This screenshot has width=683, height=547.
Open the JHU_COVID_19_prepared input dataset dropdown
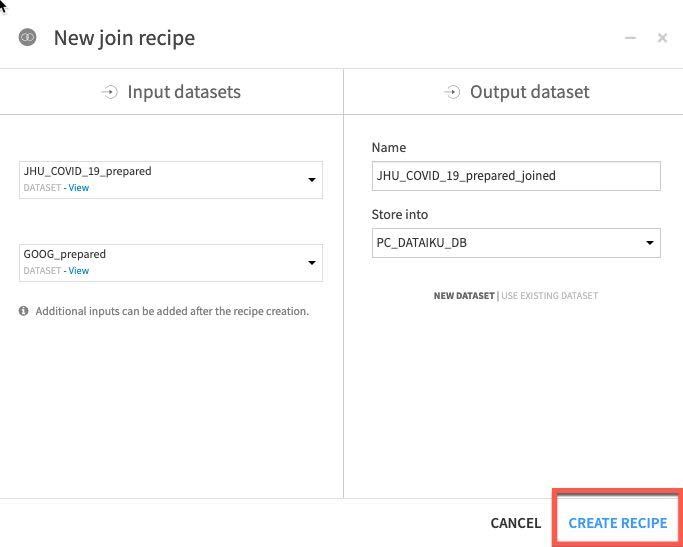[311, 180]
